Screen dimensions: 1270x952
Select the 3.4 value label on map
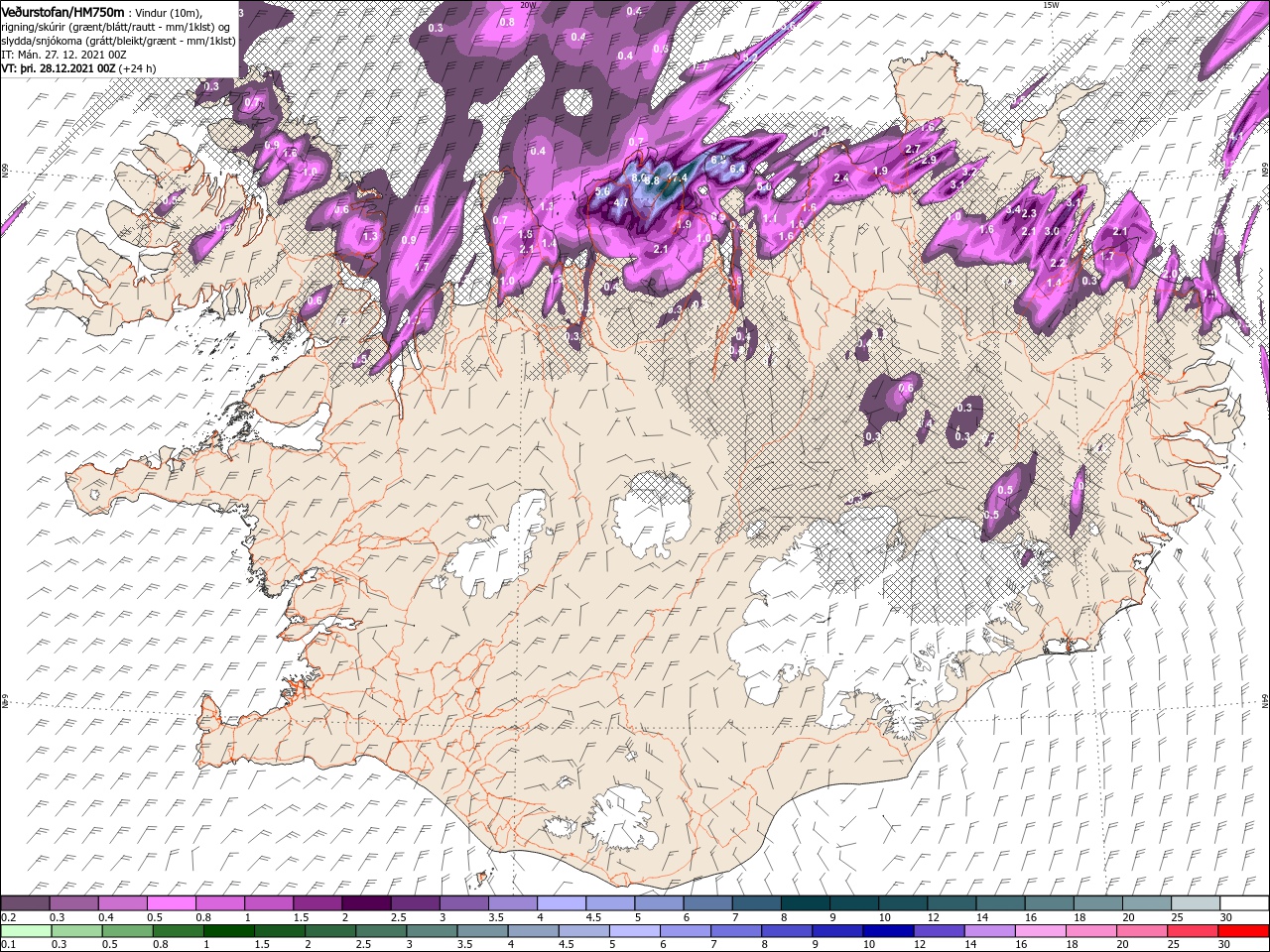coord(1013,210)
